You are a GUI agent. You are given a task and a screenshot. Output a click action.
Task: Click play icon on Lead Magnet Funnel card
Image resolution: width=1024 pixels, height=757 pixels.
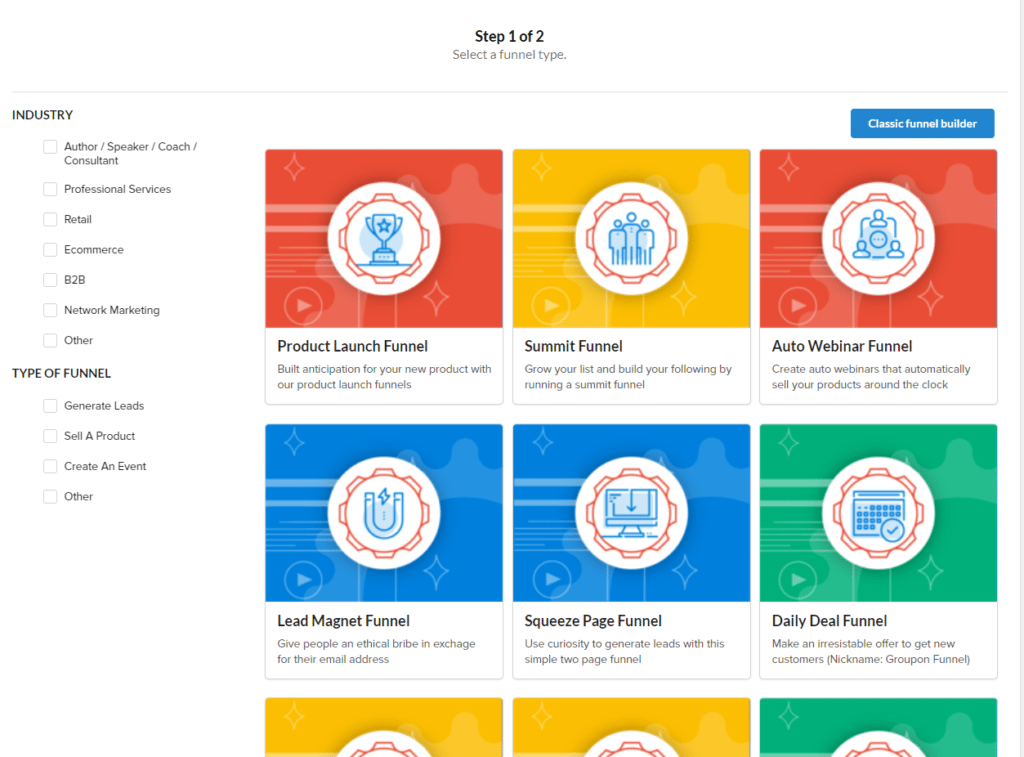click(x=304, y=579)
